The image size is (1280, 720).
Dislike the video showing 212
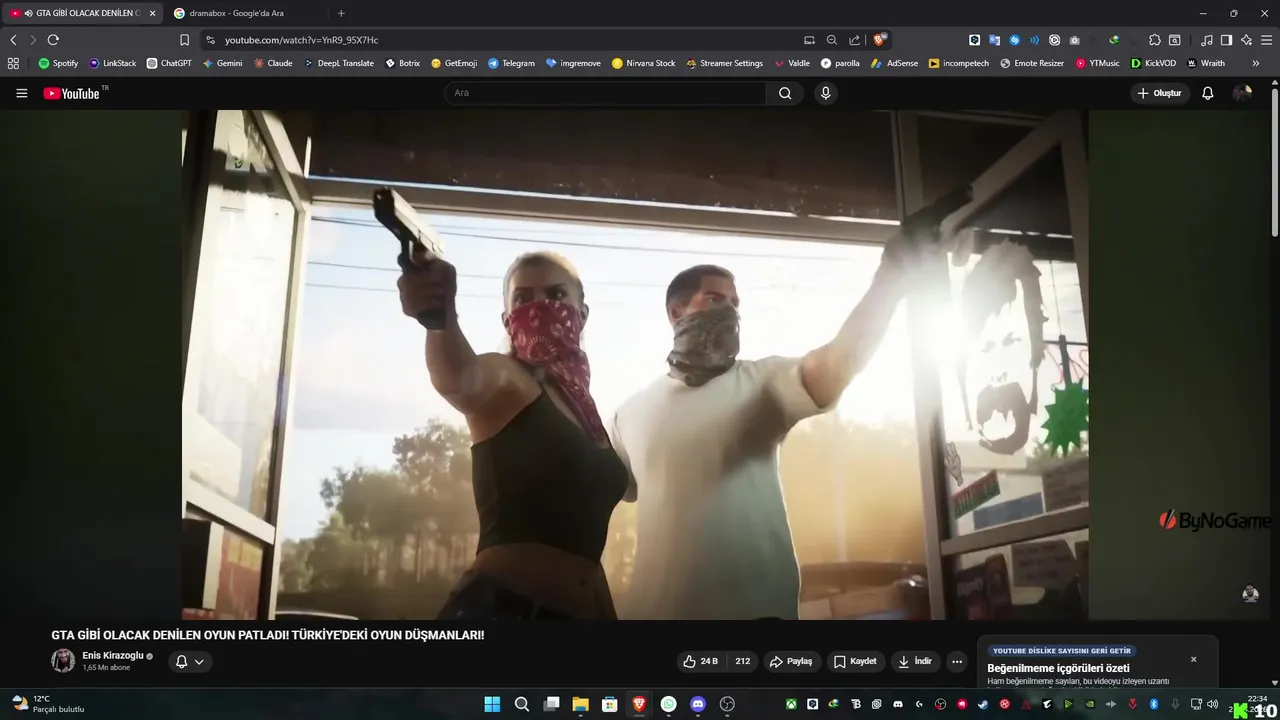pos(743,661)
